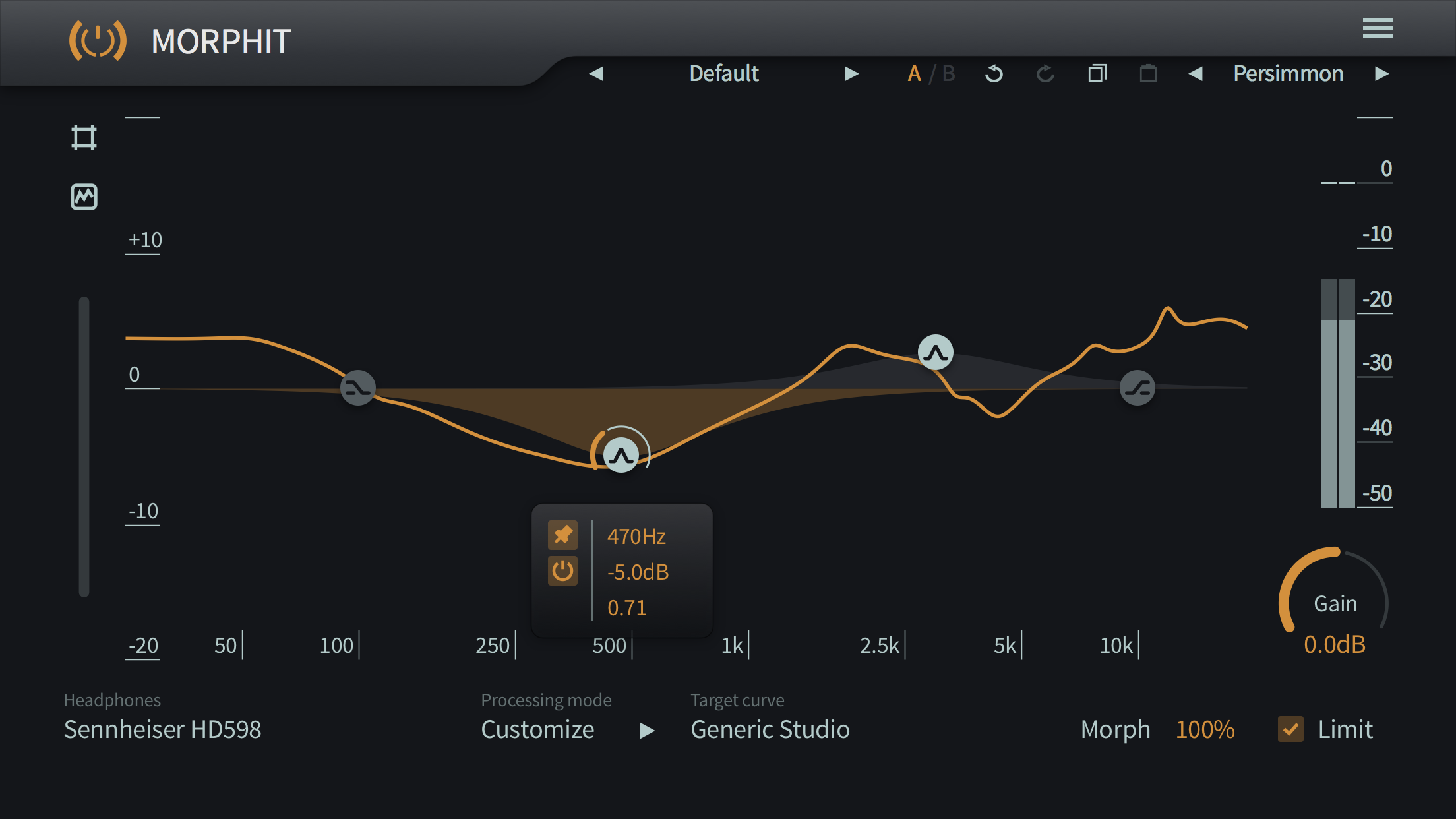Image resolution: width=1456 pixels, height=819 pixels.
Task: Toggle the spectrum analyzer icon
Action: (84, 197)
